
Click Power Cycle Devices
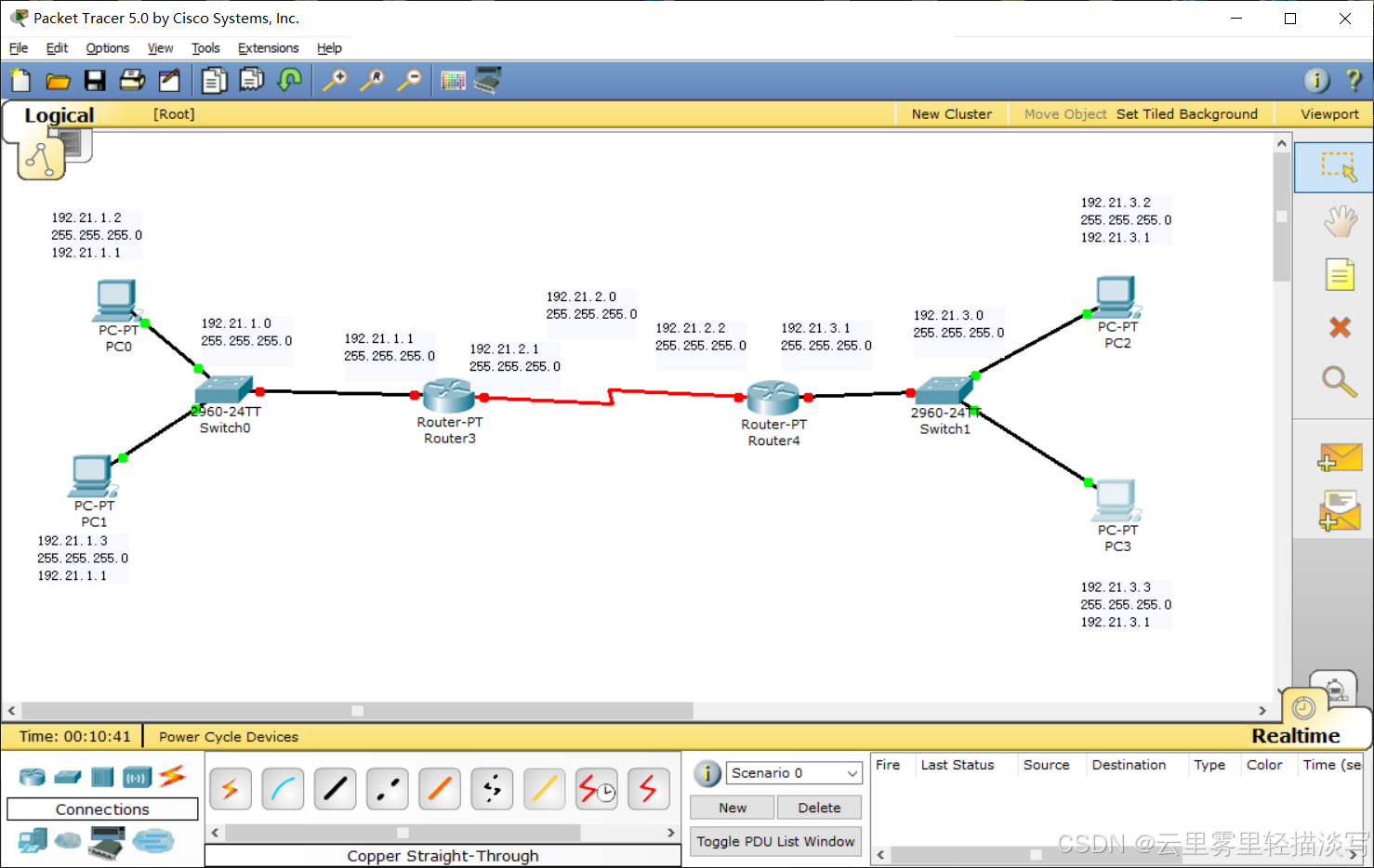coord(229,737)
